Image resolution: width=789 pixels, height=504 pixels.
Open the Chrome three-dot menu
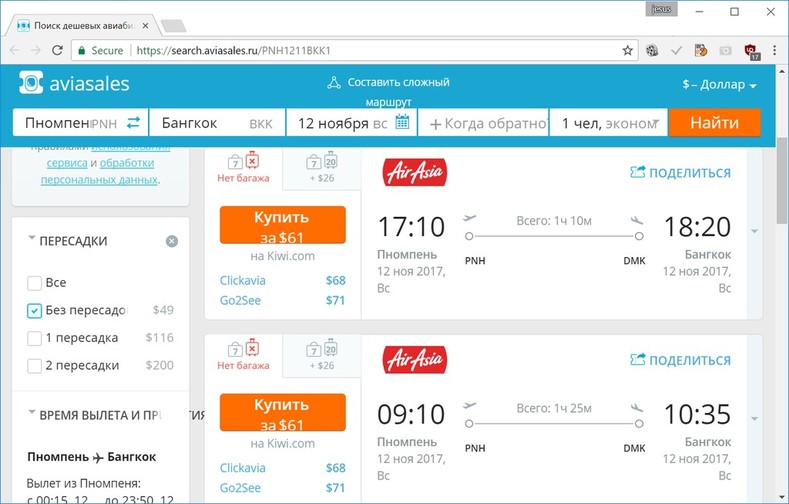774,50
